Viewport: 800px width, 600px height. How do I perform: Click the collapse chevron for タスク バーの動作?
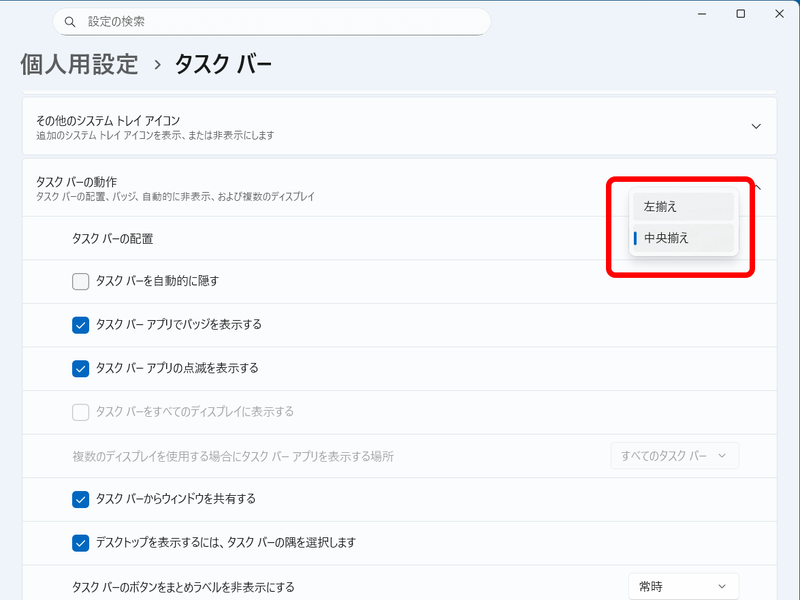click(757, 185)
